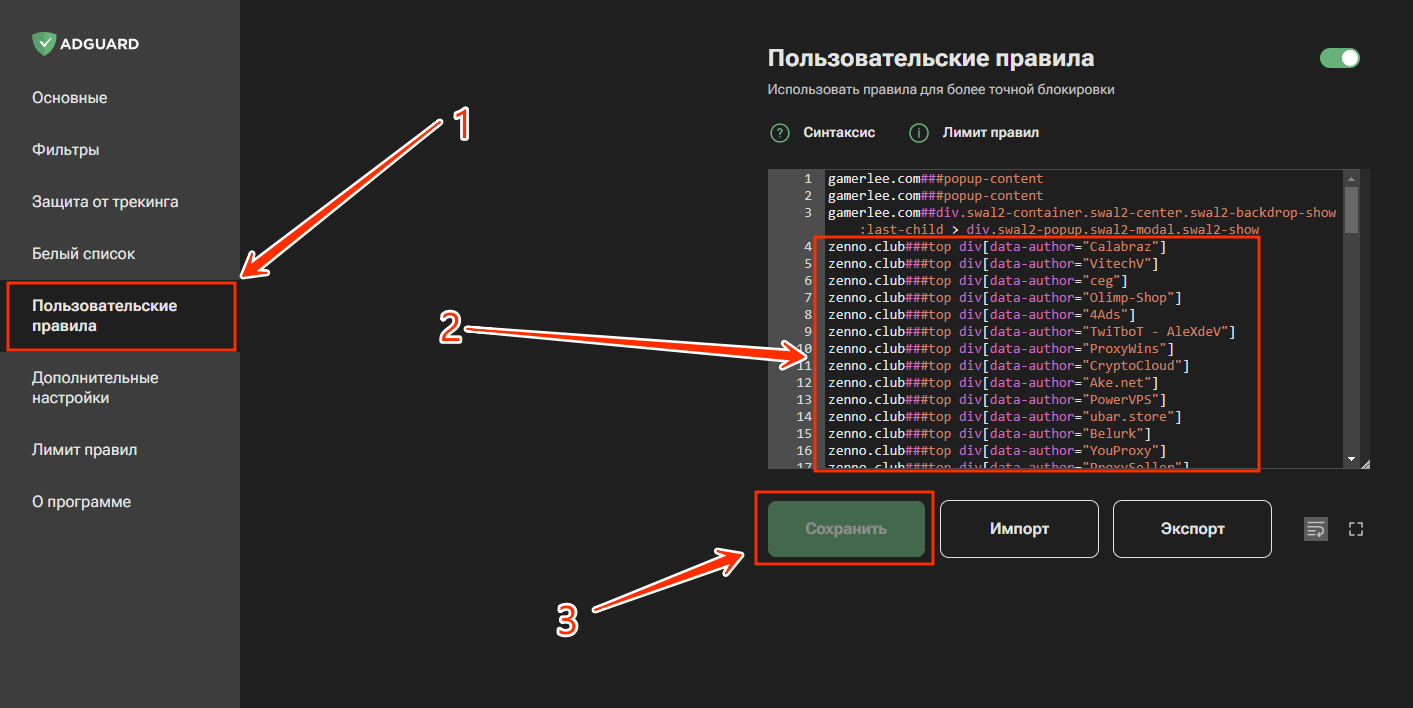Image resolution: width=1413 pixels, height=708 pixels.
Task: Click the Экспорт button
Action: [1192, 529]
